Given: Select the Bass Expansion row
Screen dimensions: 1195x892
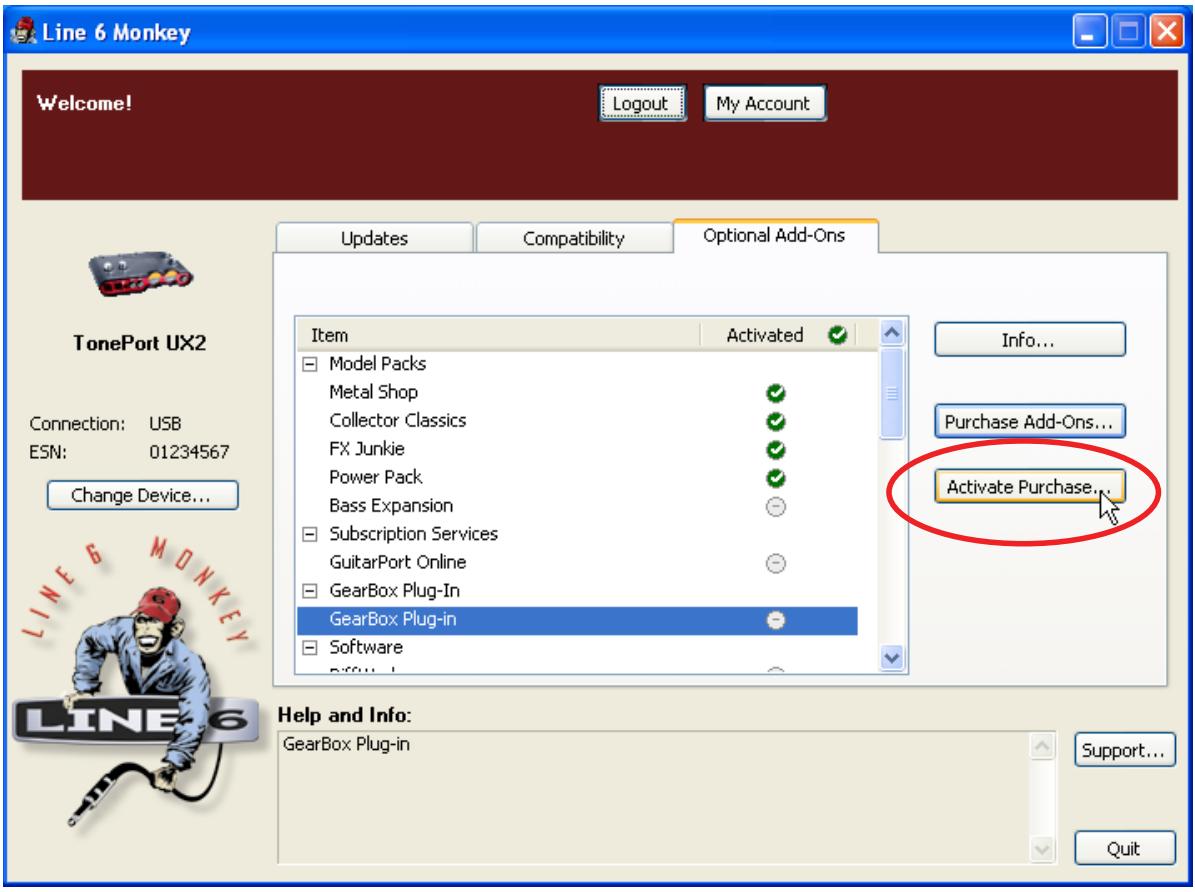Looking at the screenshot, I should [x=577, y=506].
